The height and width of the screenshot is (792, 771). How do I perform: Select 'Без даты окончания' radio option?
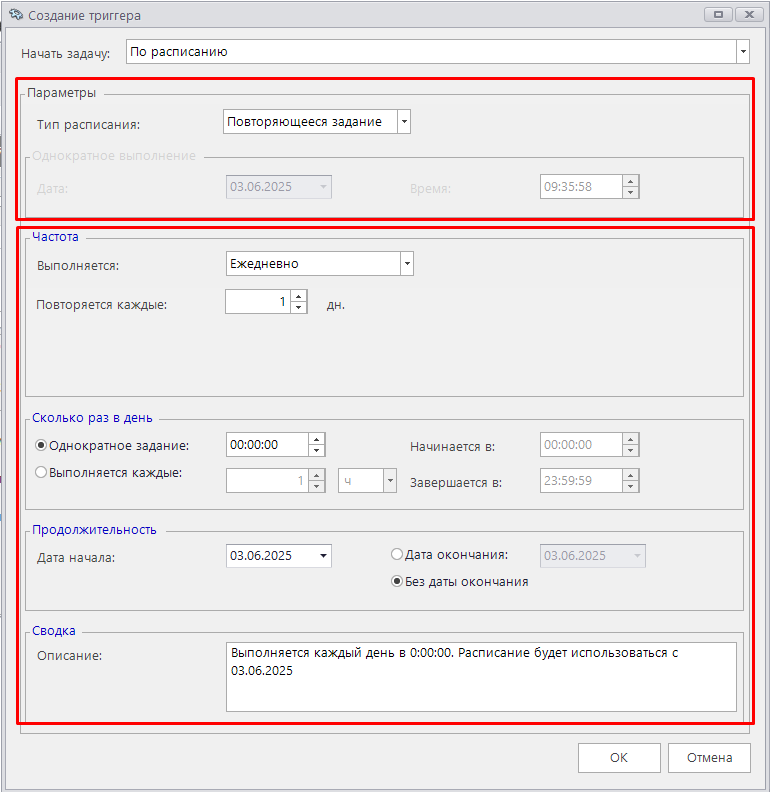point(397,581)
